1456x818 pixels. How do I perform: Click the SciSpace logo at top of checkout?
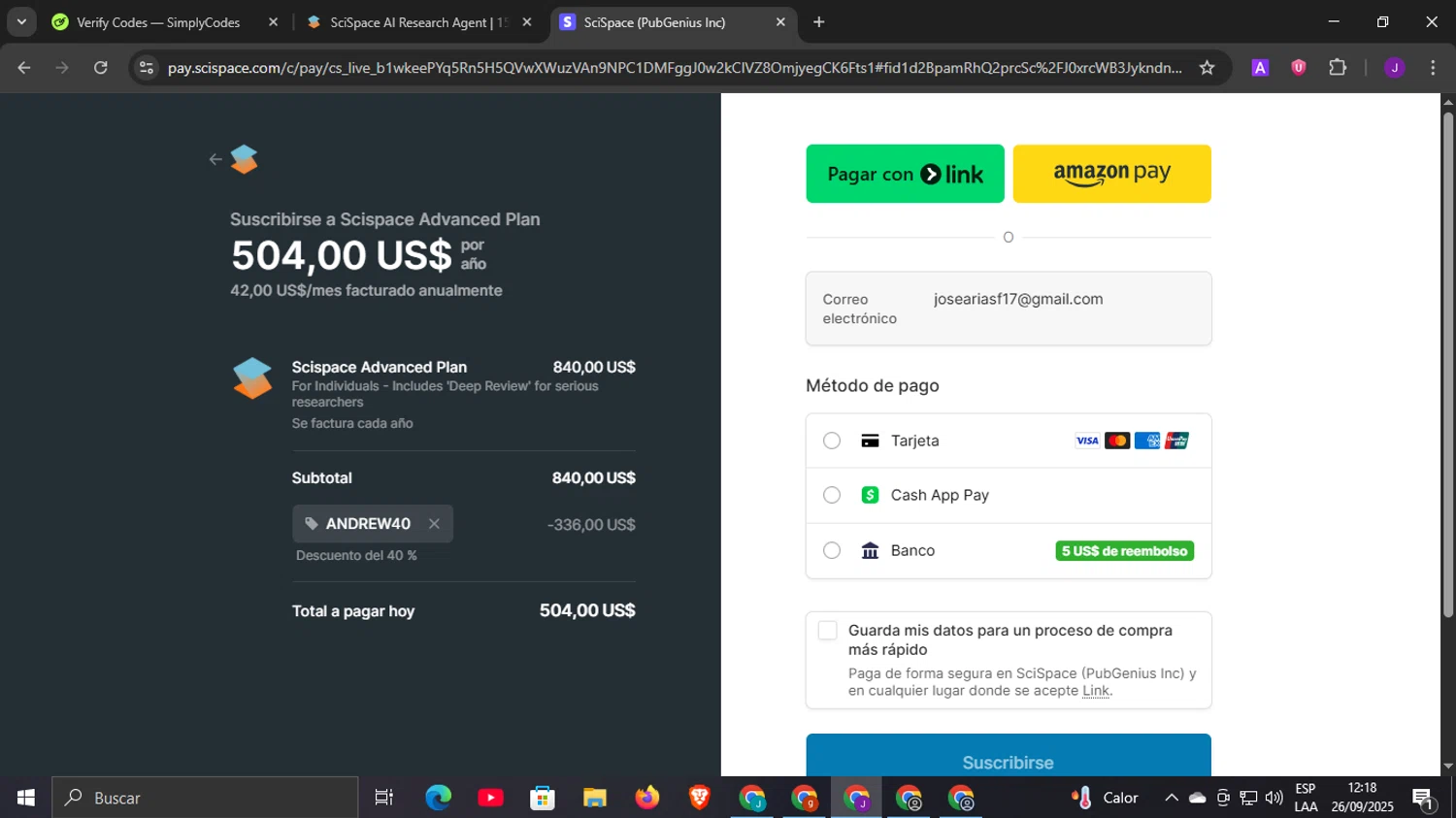[x=245, y=159]
